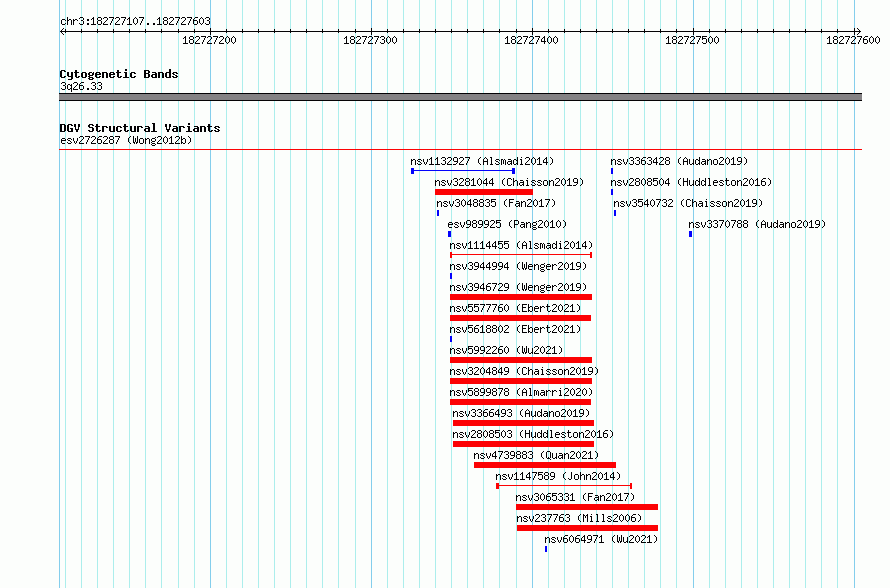
Task: Click the red bar under nsv2808503 (Huddleston2016)
Action: [523, 444]
